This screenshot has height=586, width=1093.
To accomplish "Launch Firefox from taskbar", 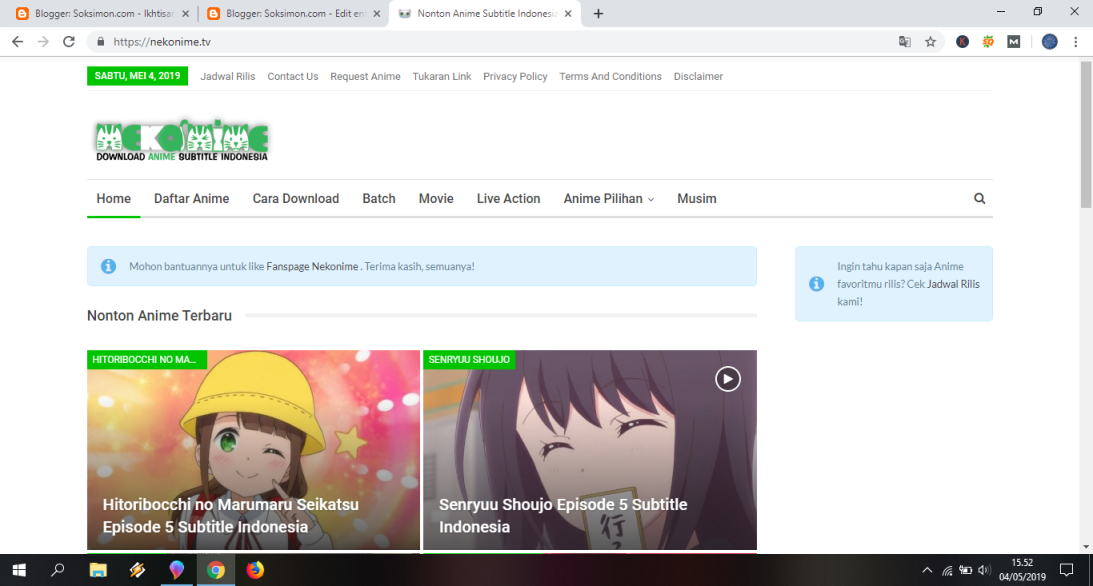I will [x=255, y=570].
